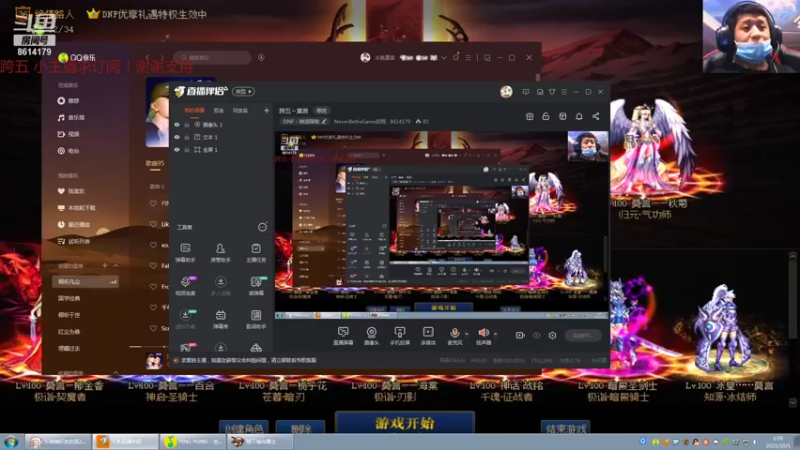Open message icon in 直播伴侣 title bar
This screenshot has width=800, height=450.
click(526, 92)
